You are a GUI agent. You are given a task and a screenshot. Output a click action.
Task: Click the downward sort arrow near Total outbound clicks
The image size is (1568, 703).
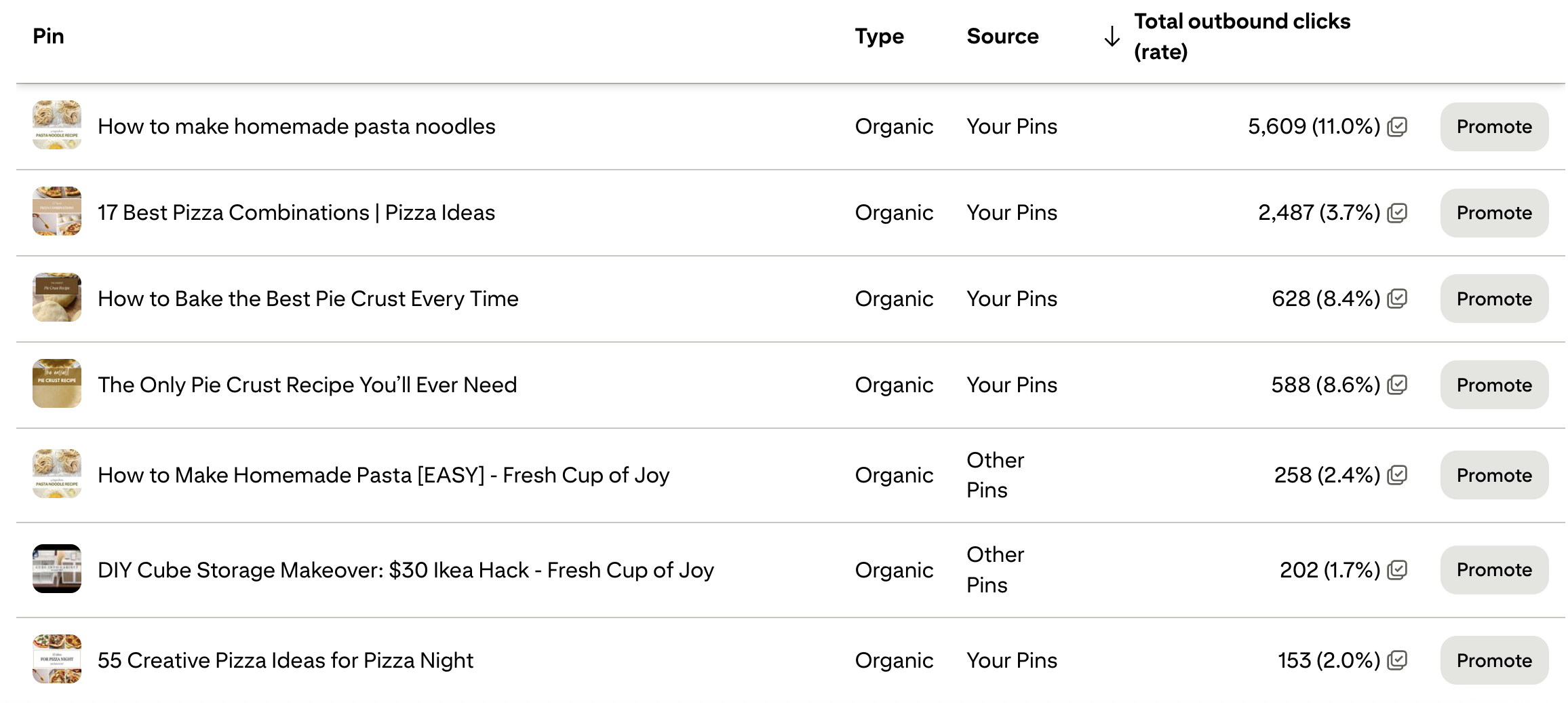pyautogui.click(x=1112, y=36)
